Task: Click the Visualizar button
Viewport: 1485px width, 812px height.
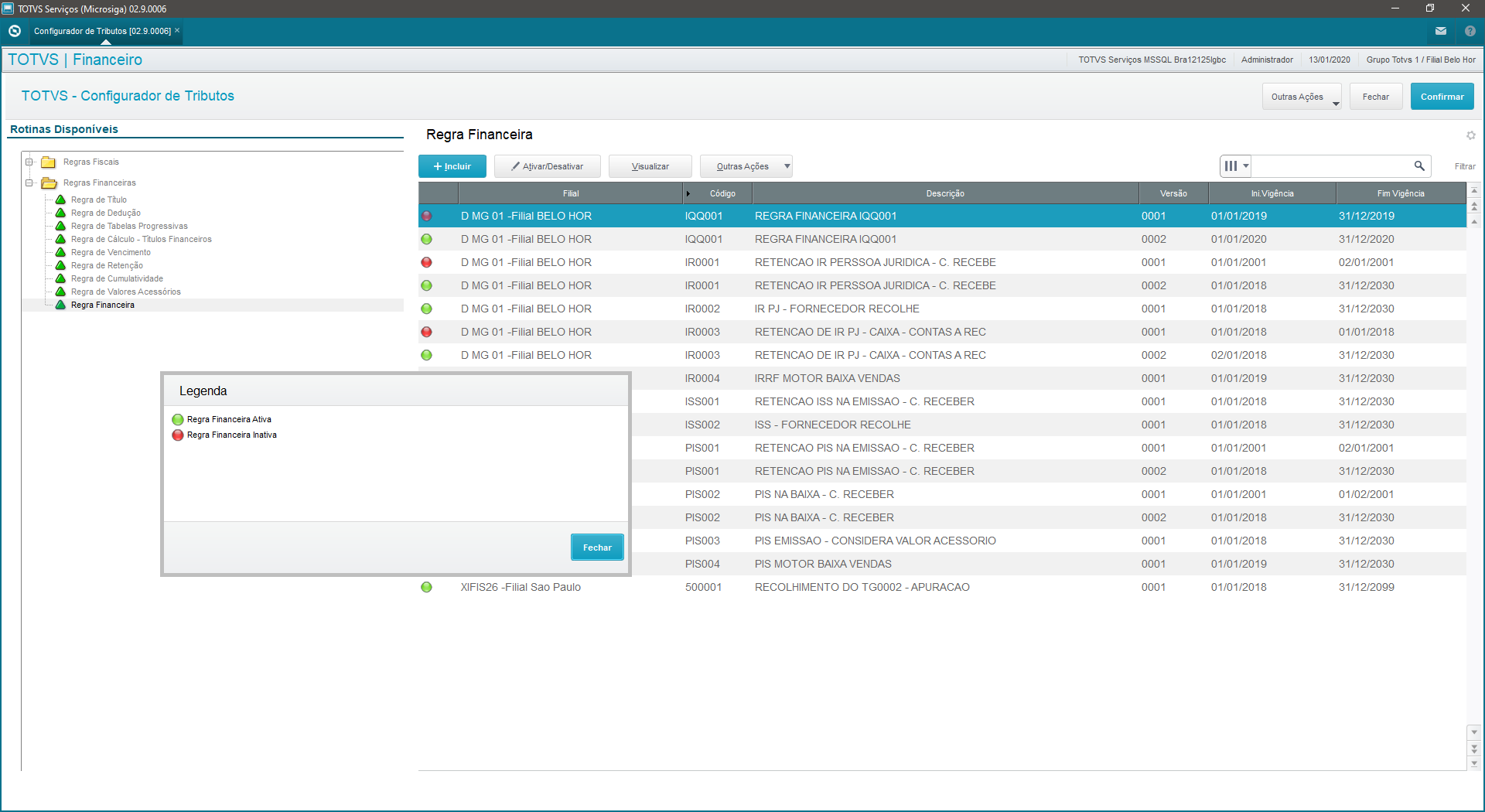Action: [650, 166]
